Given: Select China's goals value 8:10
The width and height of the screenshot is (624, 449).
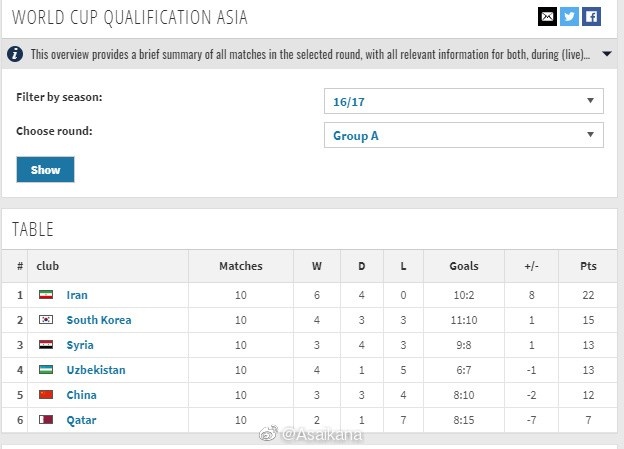Looking at the screenshot, I should coord(464,395).
